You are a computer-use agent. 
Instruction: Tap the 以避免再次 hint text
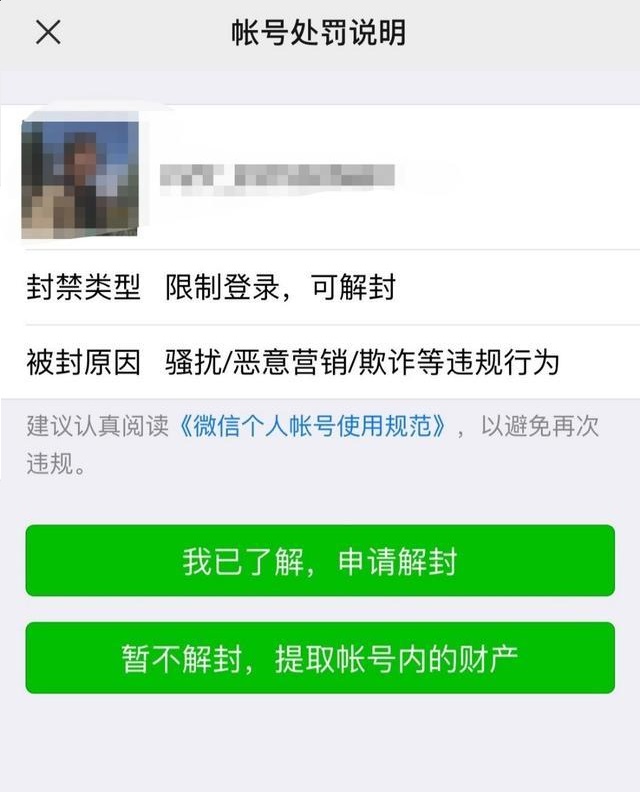point(539,426)
